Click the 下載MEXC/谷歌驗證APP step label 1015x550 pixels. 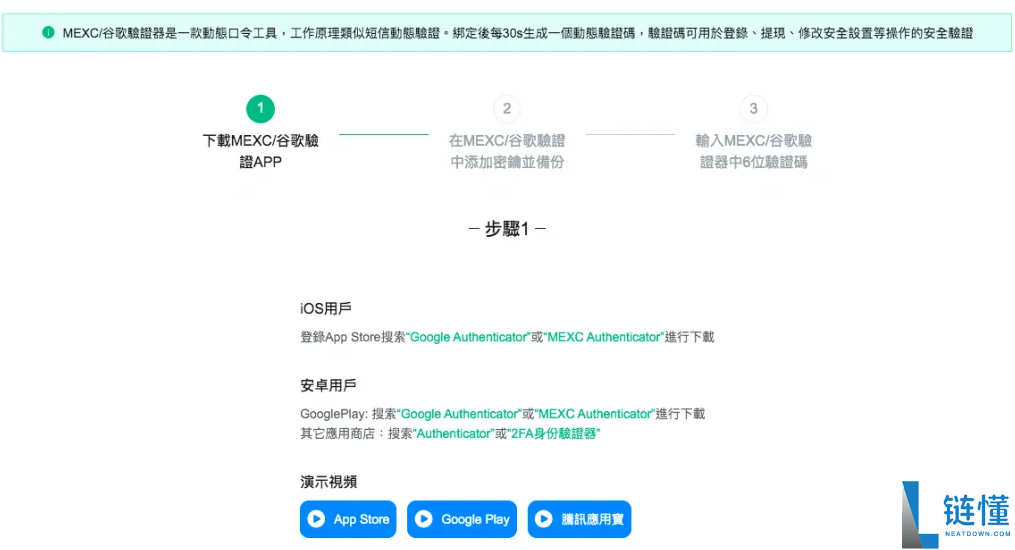260,151
